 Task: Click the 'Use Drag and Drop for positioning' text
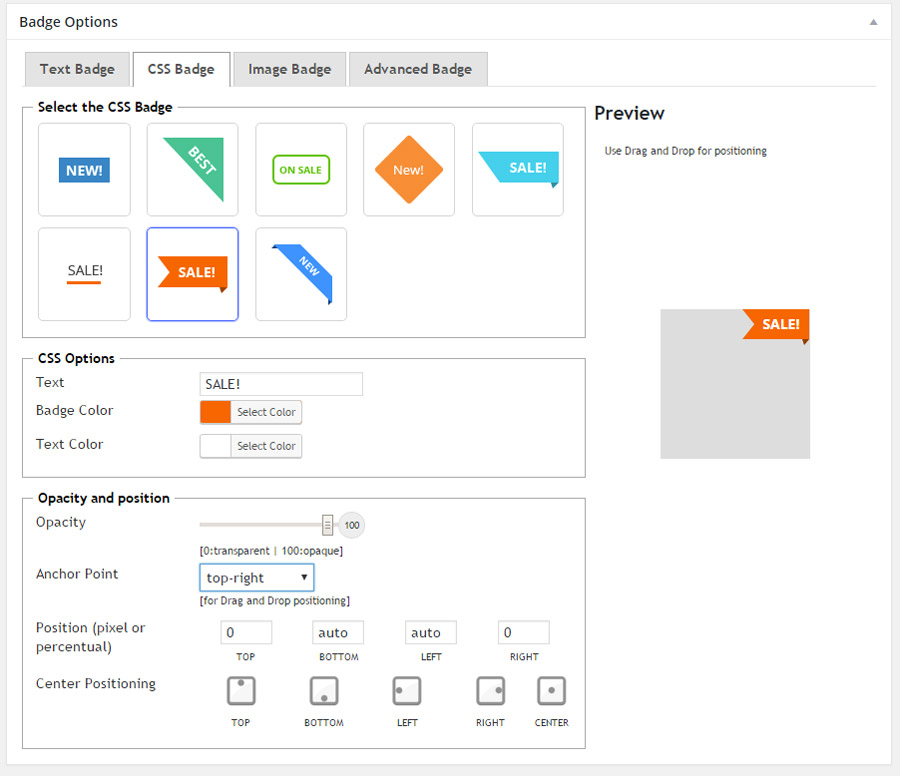point(685,151)
